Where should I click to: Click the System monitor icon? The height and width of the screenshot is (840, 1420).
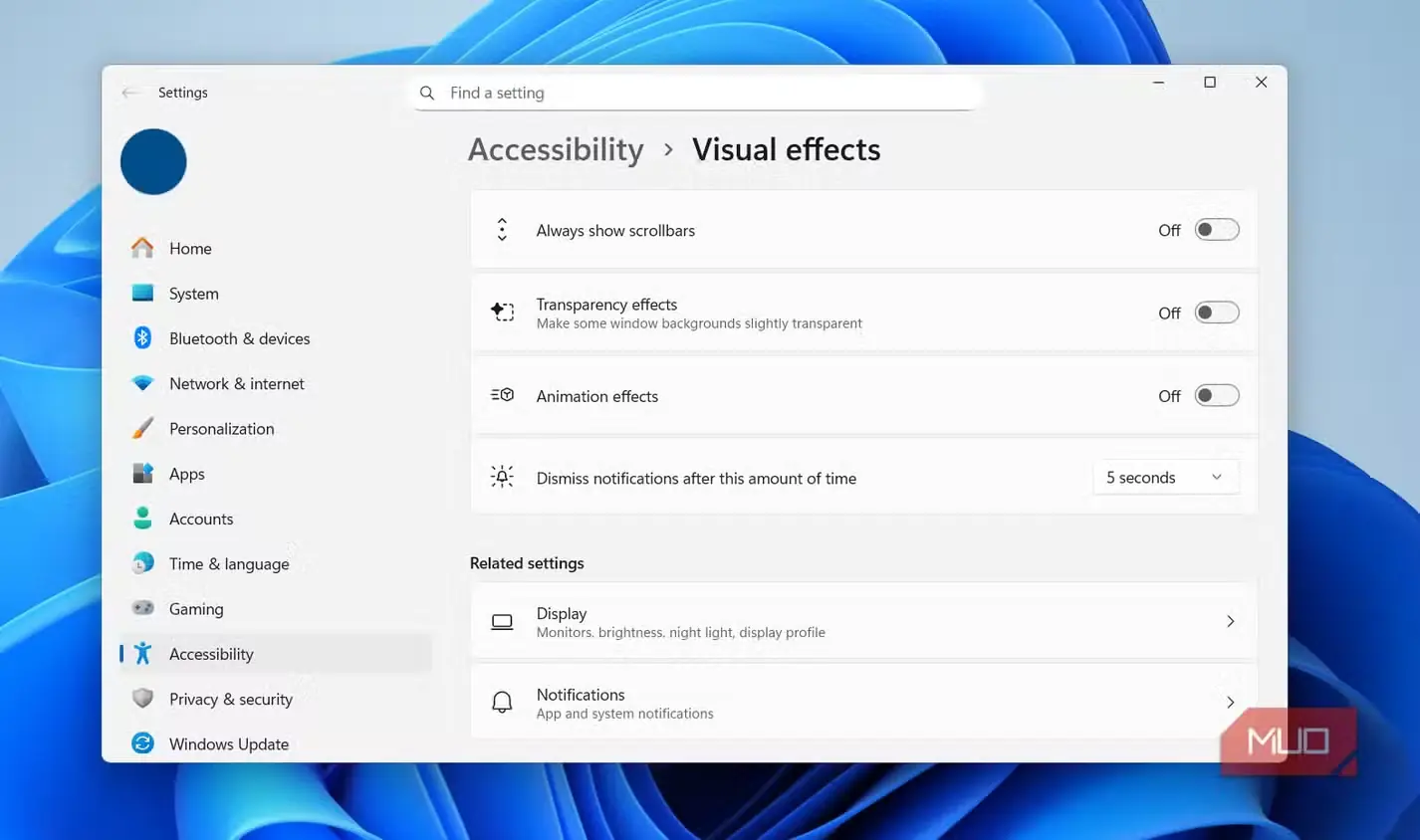[142, 293]
